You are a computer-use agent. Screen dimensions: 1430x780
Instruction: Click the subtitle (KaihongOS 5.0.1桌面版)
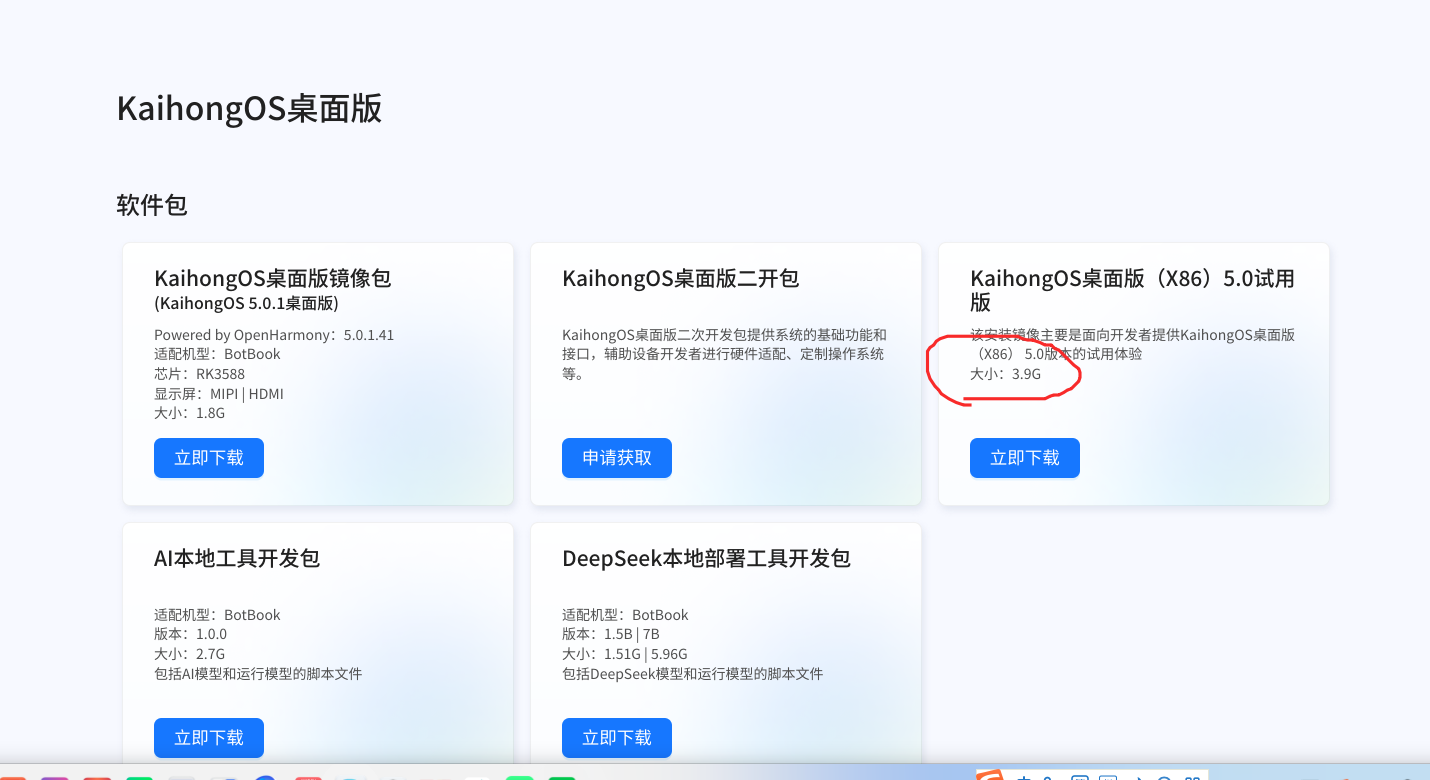246,303
